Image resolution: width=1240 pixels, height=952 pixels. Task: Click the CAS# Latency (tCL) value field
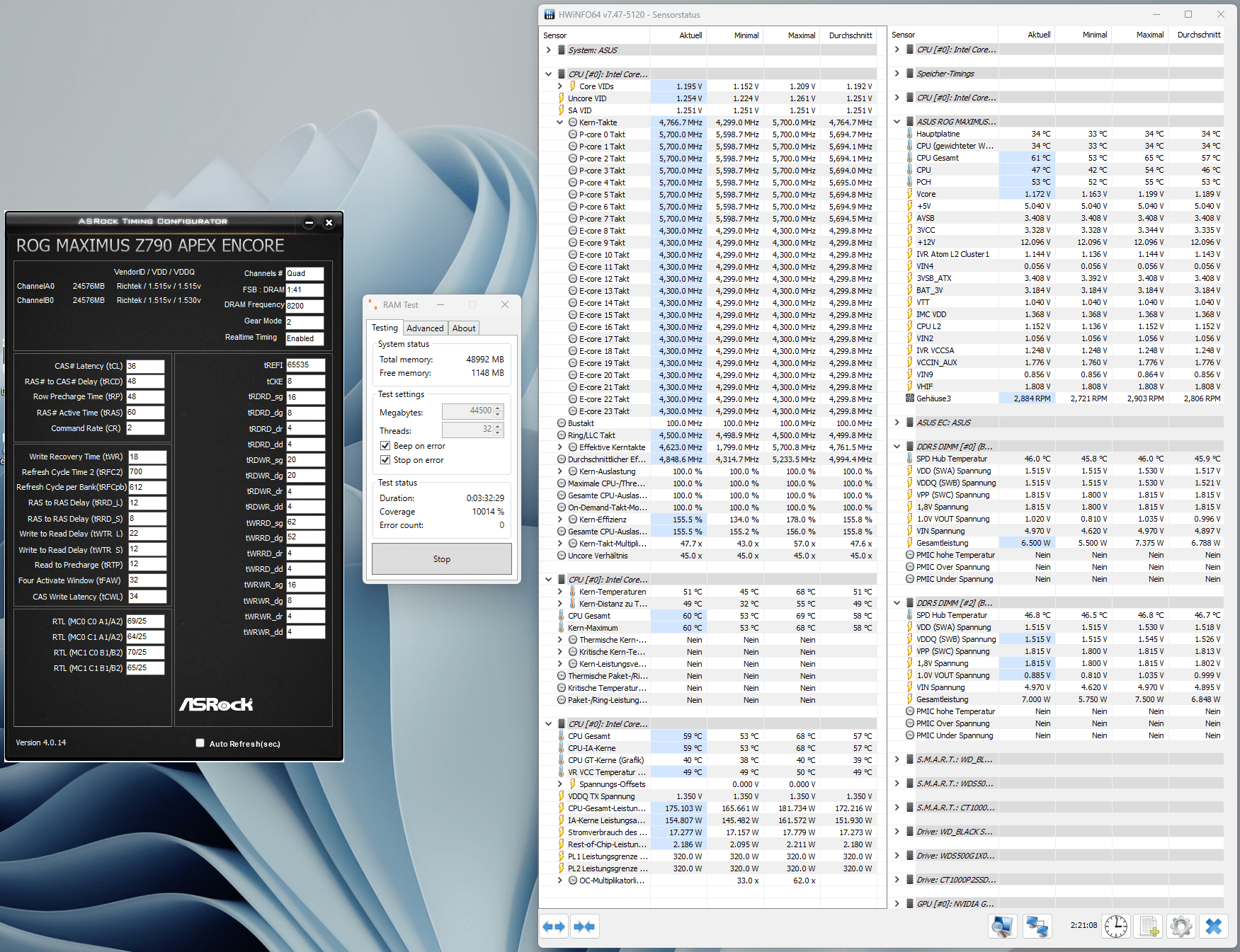pos(145,366)
